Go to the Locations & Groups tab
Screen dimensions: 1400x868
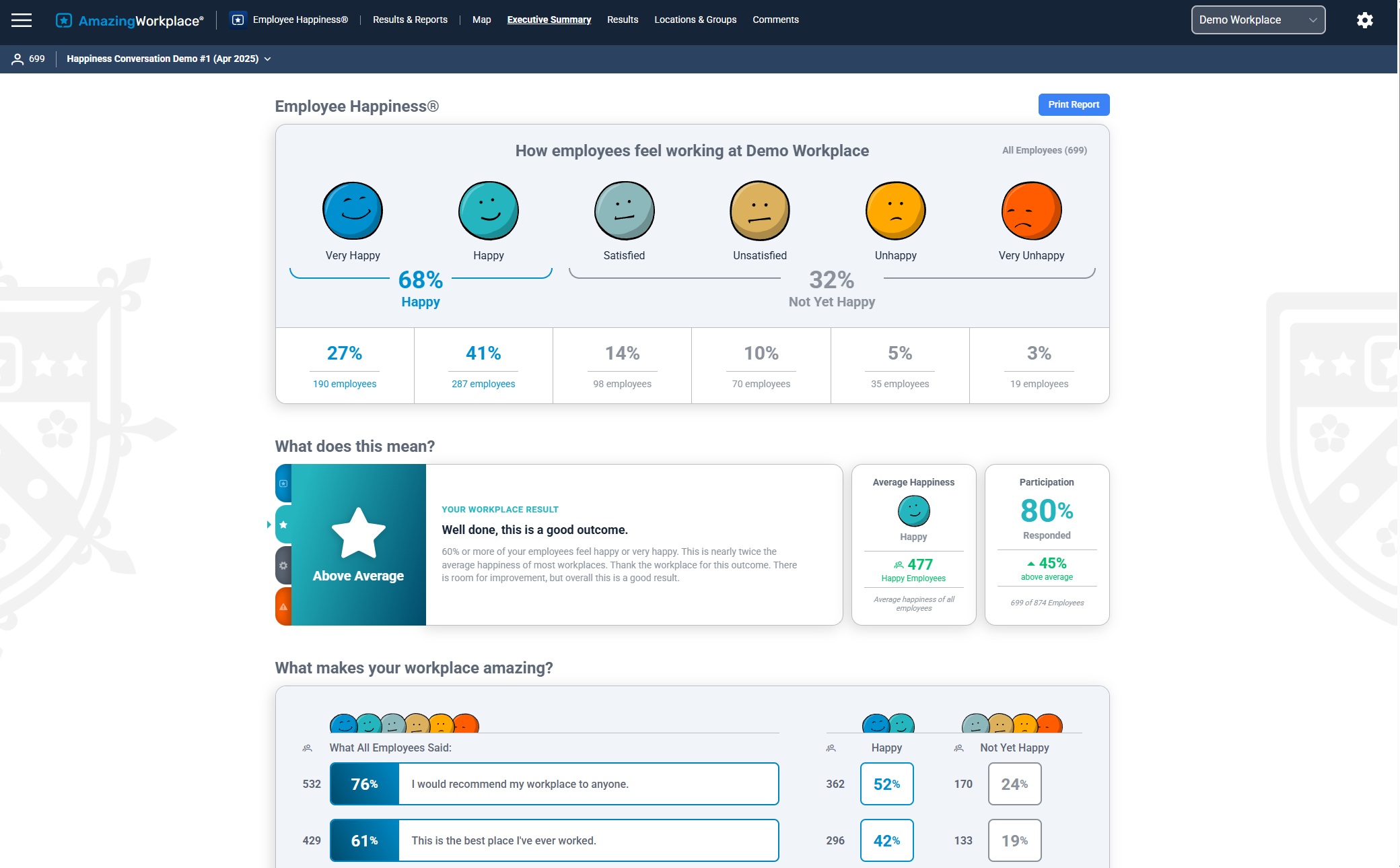695,20
